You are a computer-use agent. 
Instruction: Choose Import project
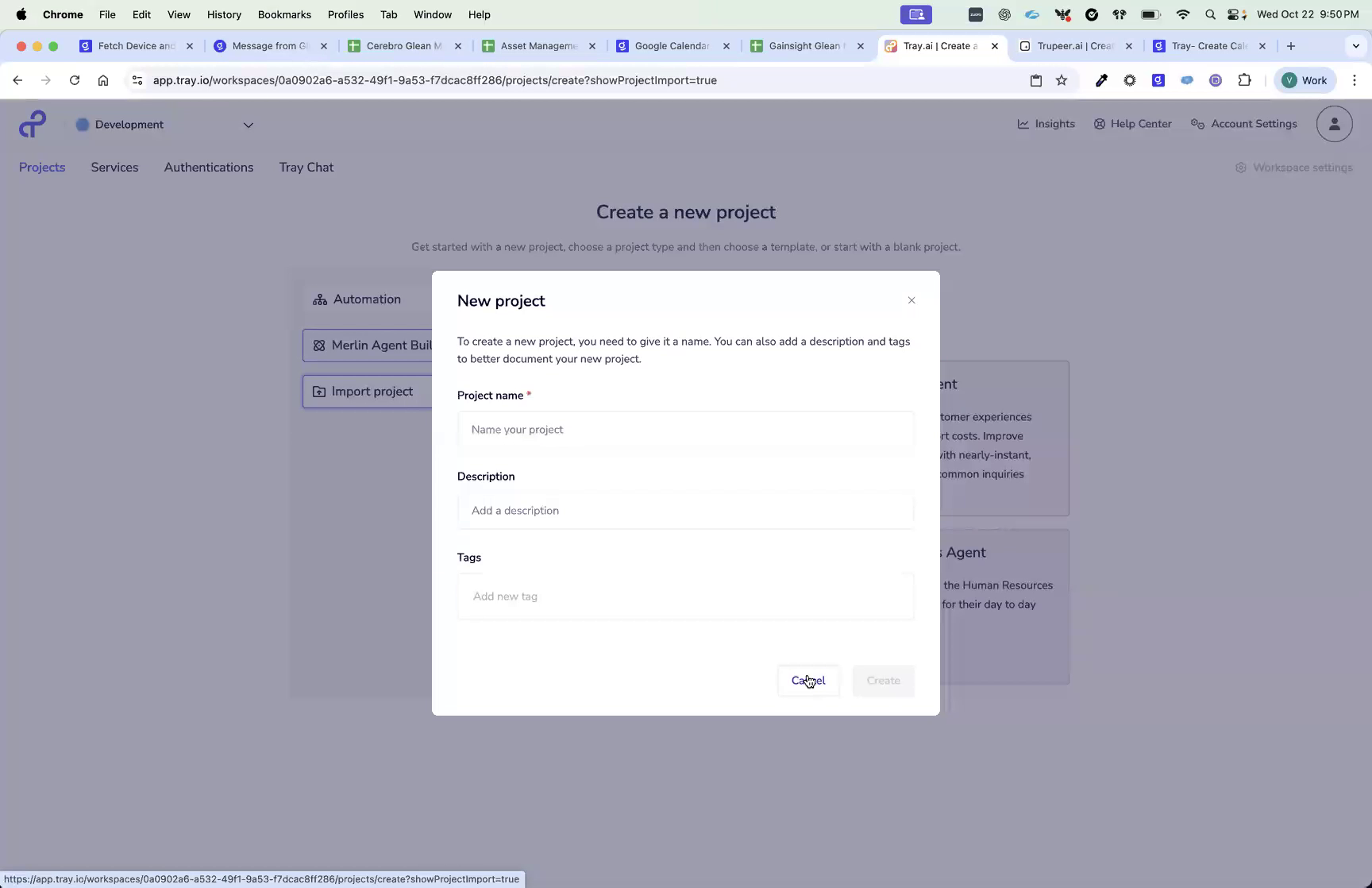(371, 391)
